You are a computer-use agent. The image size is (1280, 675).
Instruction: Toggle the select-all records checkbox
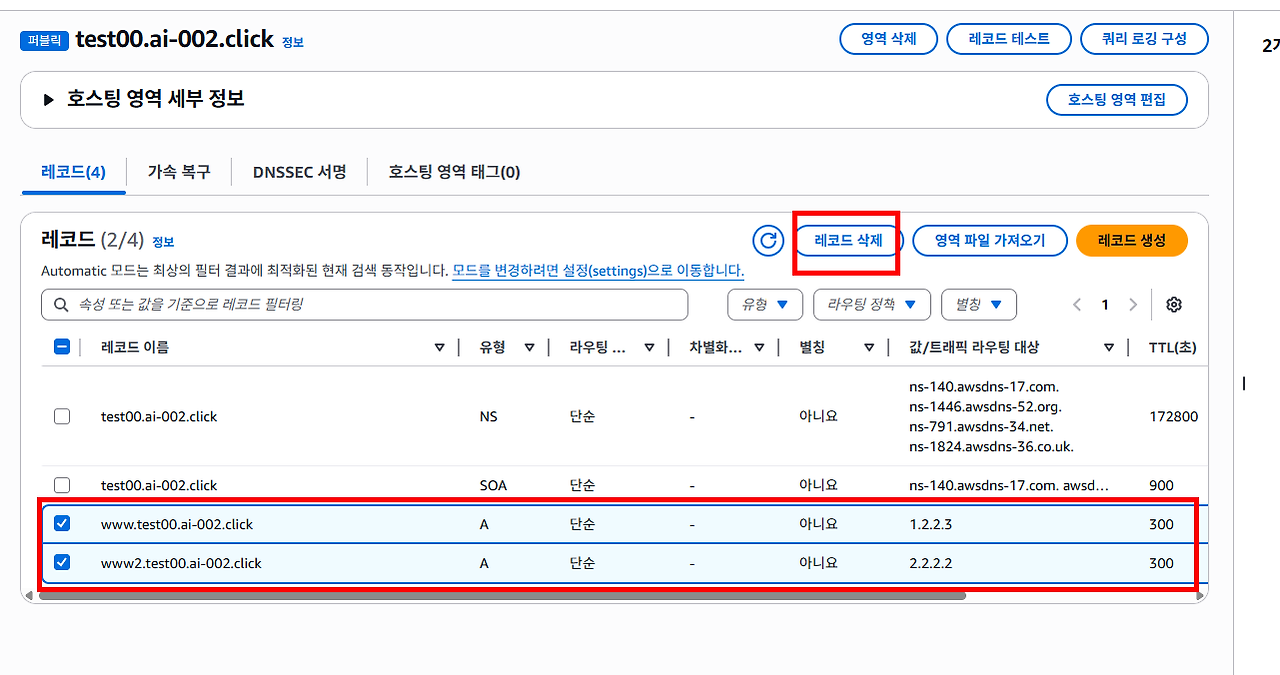pyautogui.click(x=62, y=347)
